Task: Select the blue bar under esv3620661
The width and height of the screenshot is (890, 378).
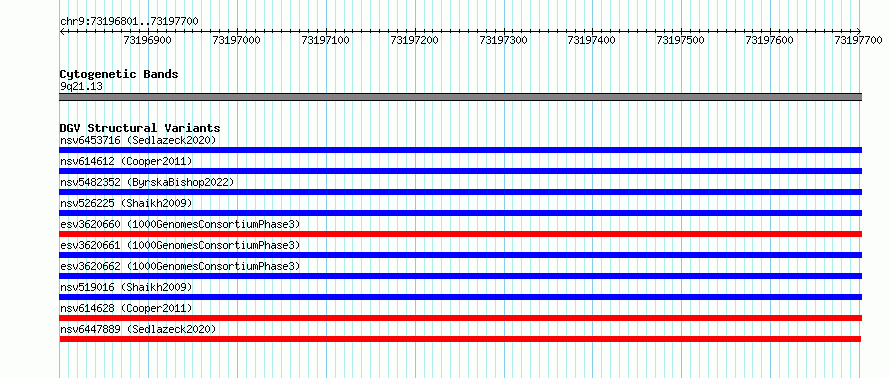Action: [x=461, y=255]
